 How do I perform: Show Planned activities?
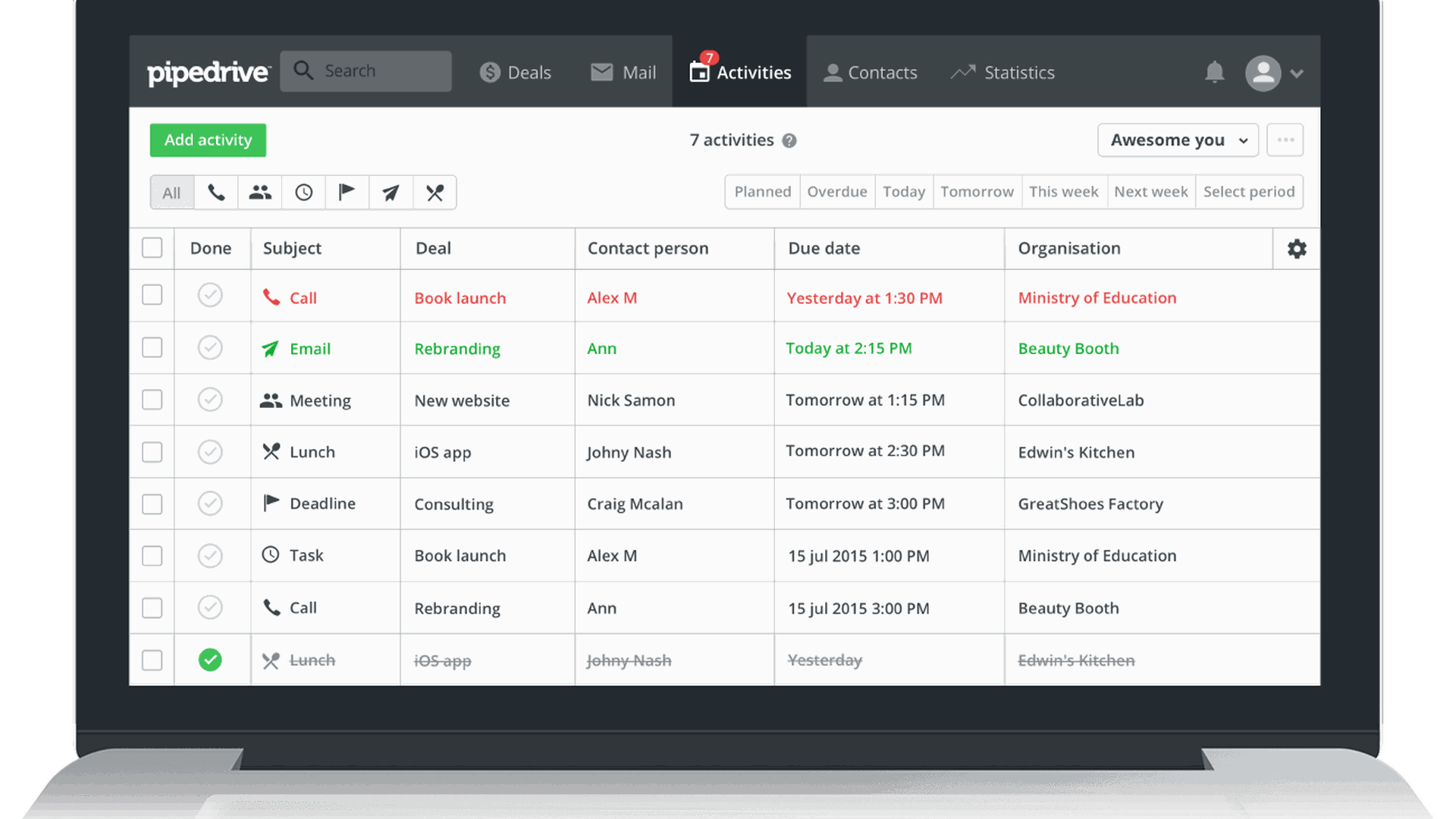[x=762, y=192]
